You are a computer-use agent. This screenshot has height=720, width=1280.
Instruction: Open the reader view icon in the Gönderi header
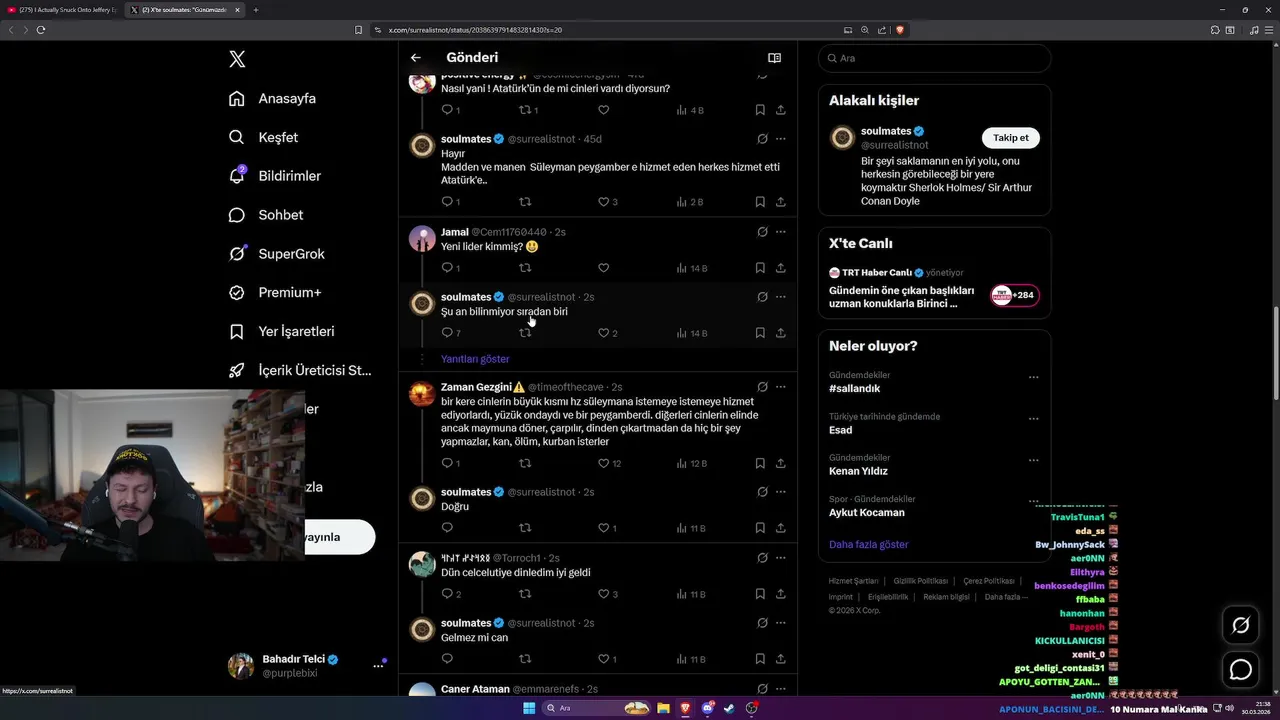(x=774, y=58)
